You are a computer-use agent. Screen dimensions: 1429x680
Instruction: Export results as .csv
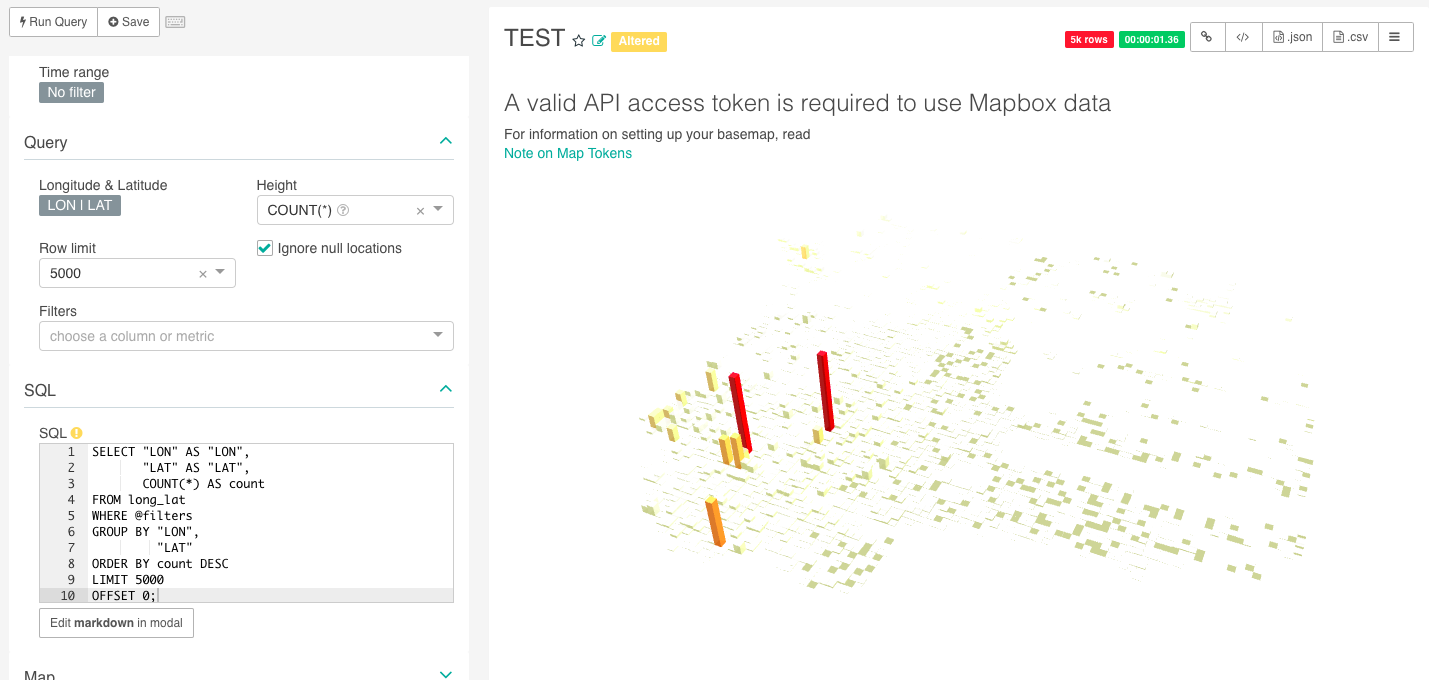[1350, 37]
